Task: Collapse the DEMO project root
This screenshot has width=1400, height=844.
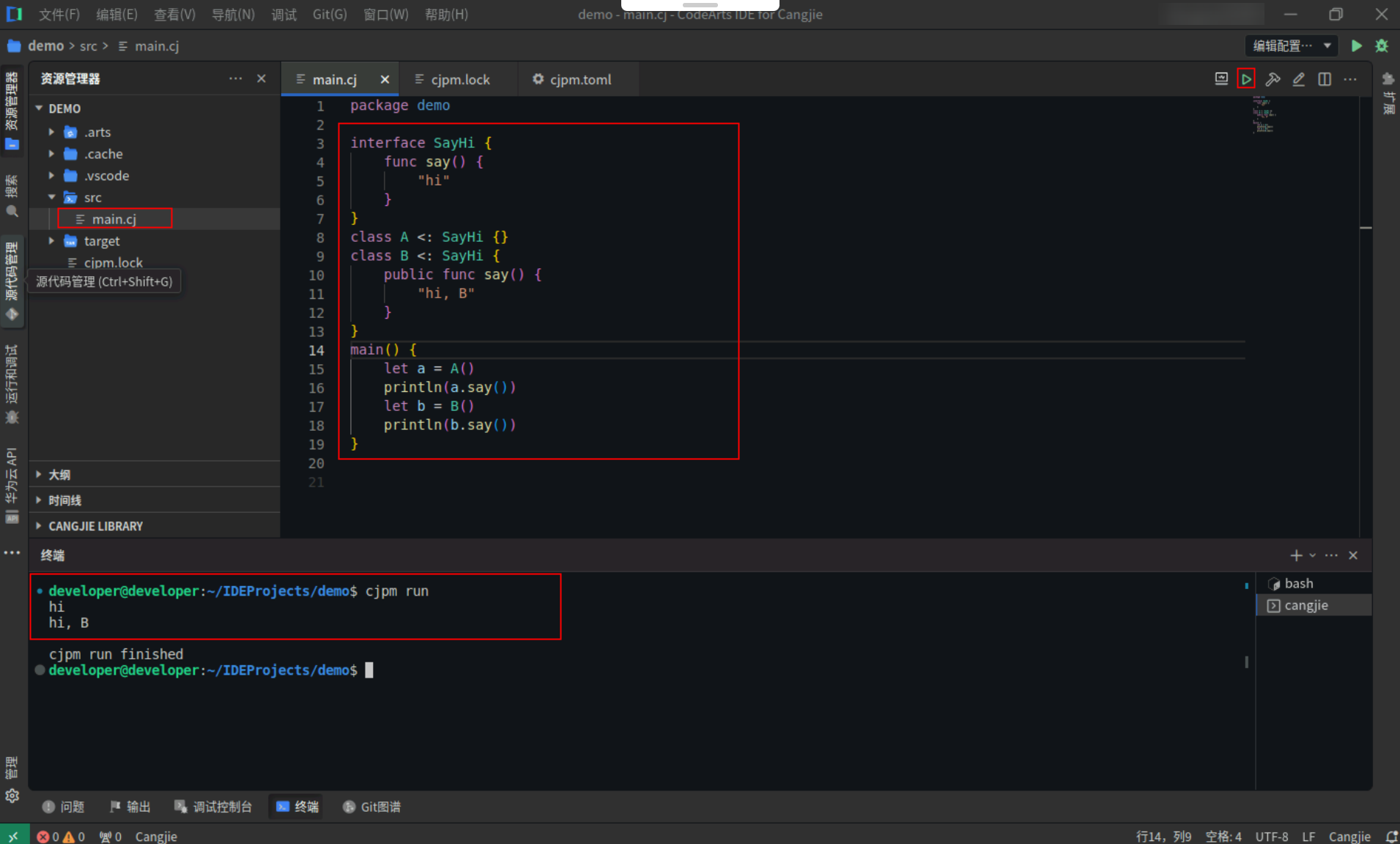Action: tap(39, 108)
